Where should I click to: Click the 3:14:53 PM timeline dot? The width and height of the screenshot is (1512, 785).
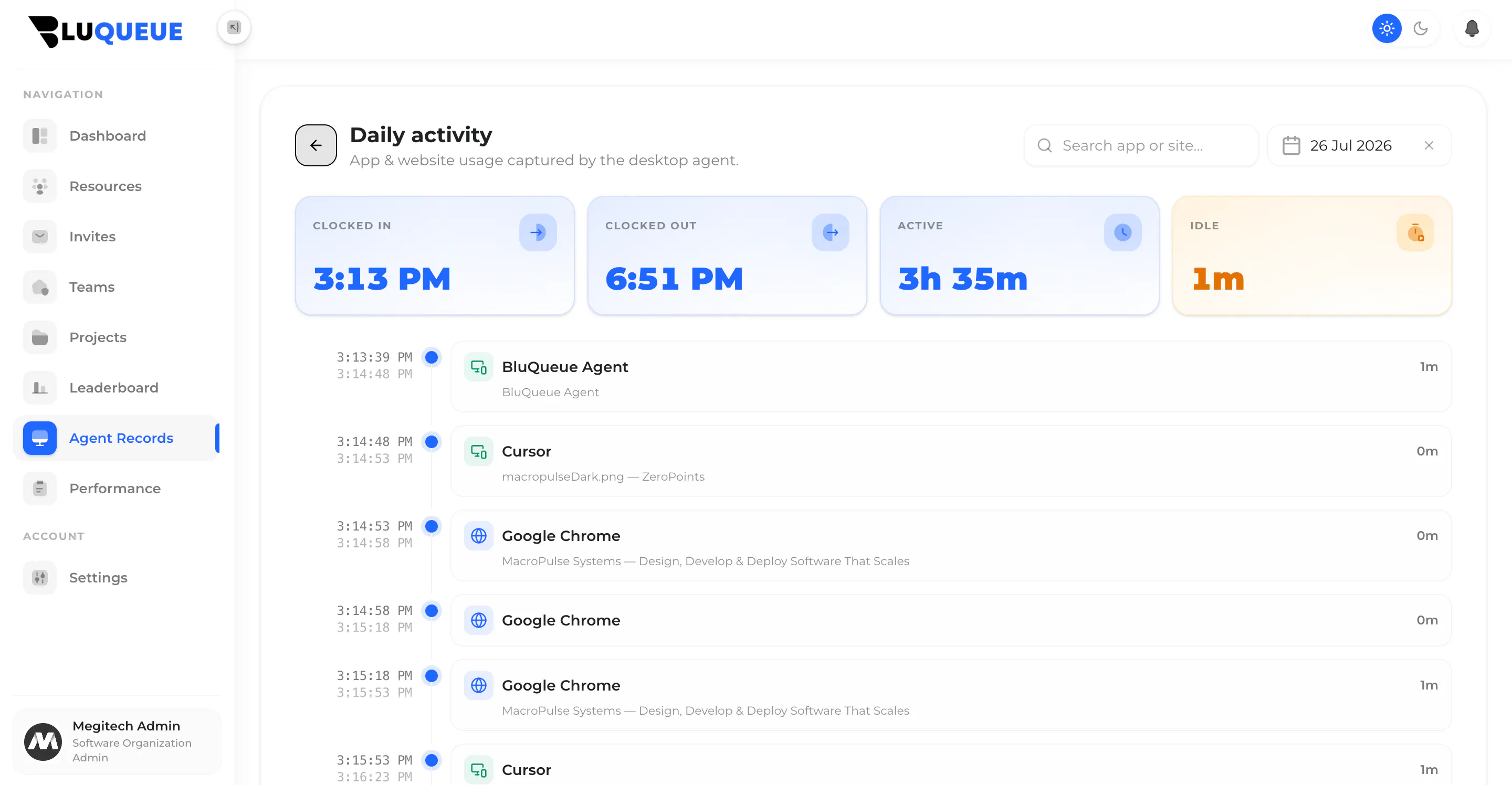tap(432, 526)
